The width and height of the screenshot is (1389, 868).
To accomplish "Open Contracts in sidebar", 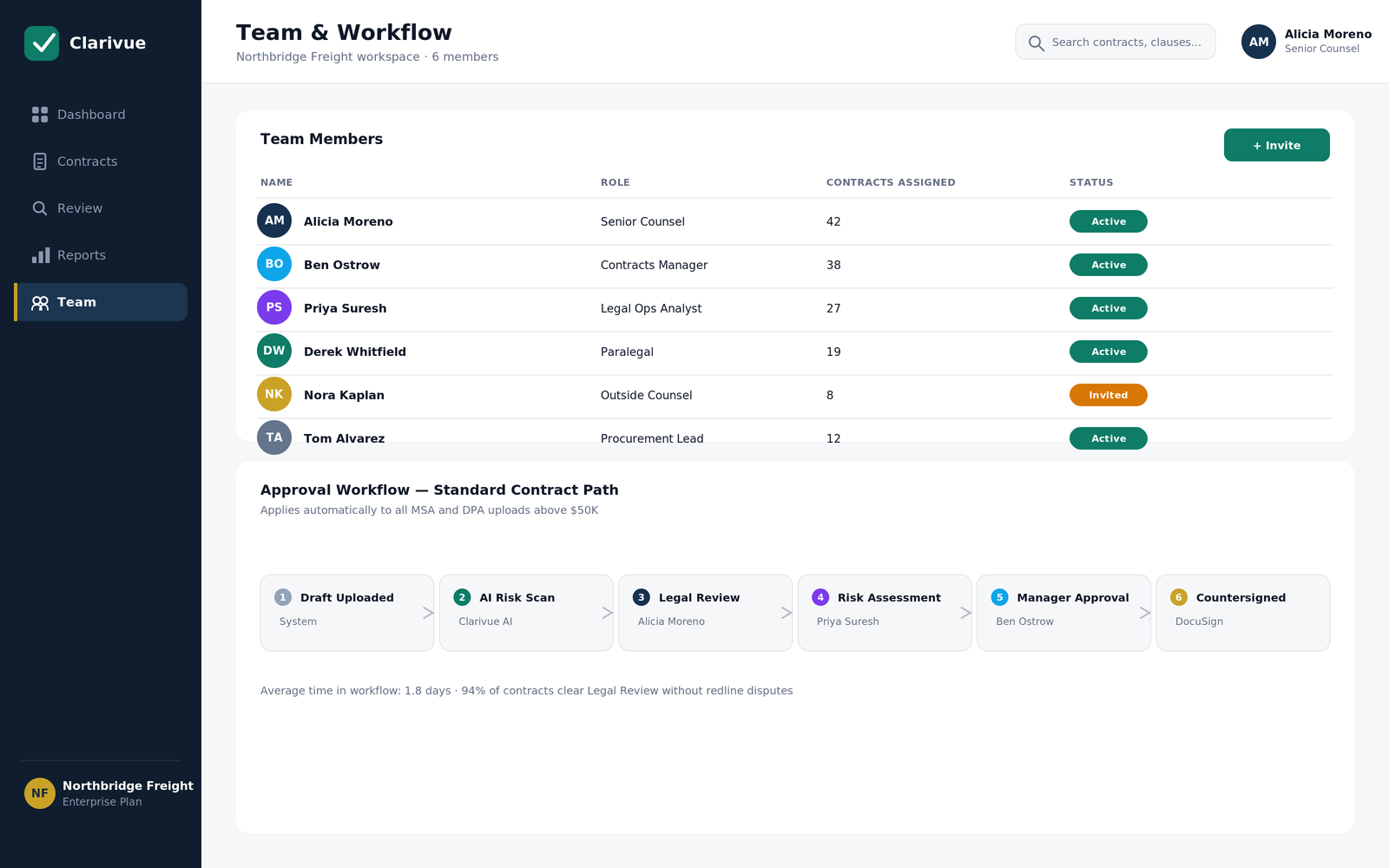I will tap(101, 161).
